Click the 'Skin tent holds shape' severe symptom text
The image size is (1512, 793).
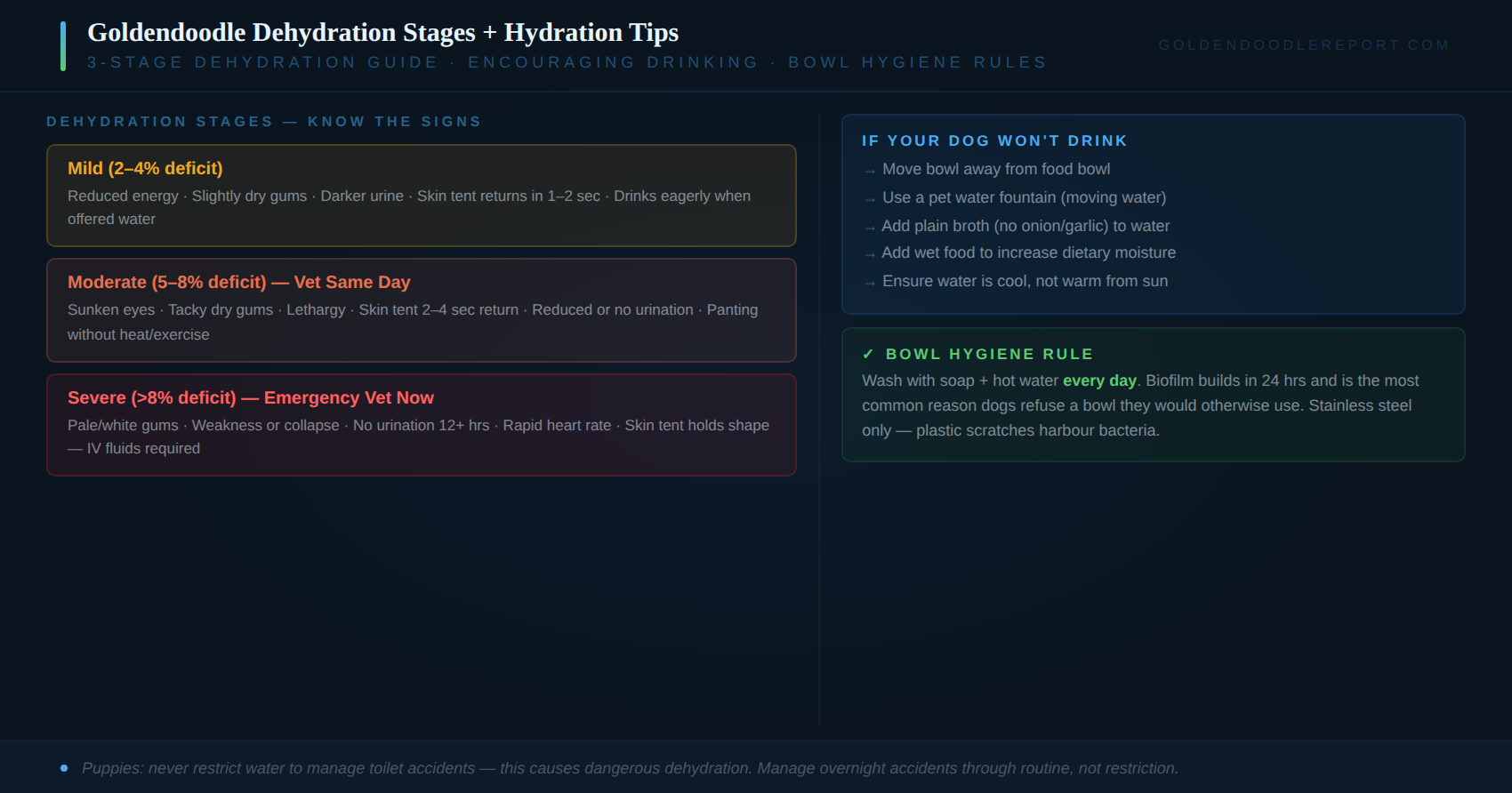(x=697, y=425)
